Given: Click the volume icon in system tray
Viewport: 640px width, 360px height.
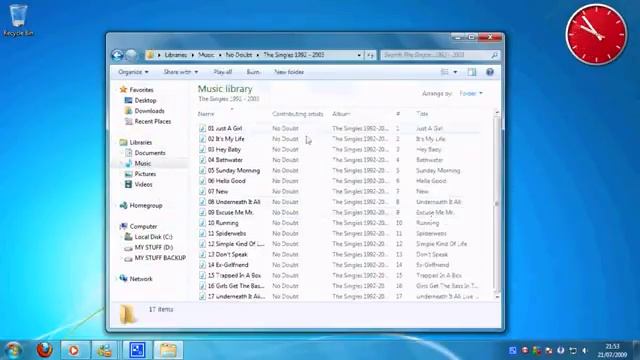Looking at the screenshot, I should tap(585, 351).
